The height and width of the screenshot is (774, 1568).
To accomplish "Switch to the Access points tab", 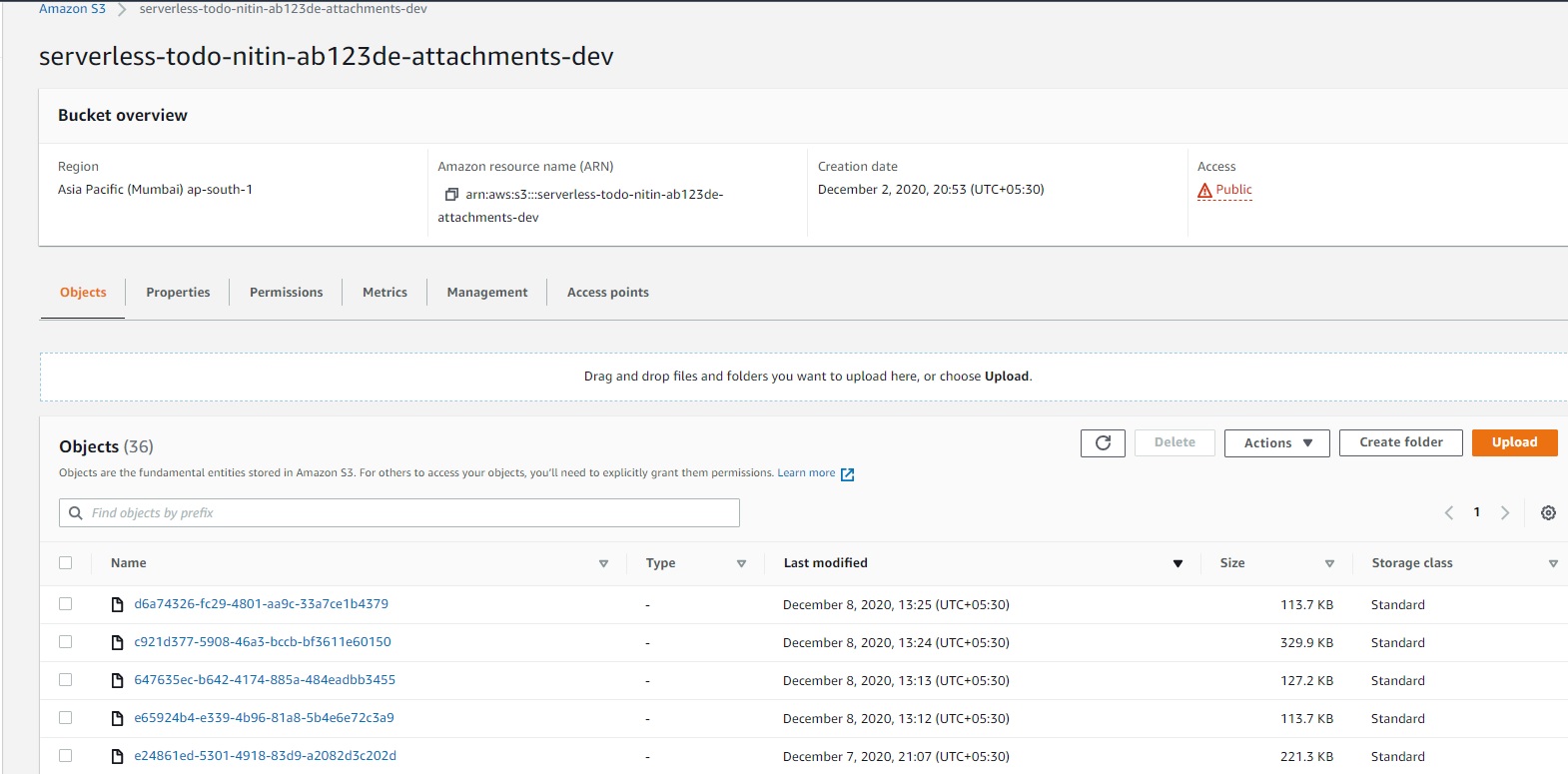I will point(608,293).
